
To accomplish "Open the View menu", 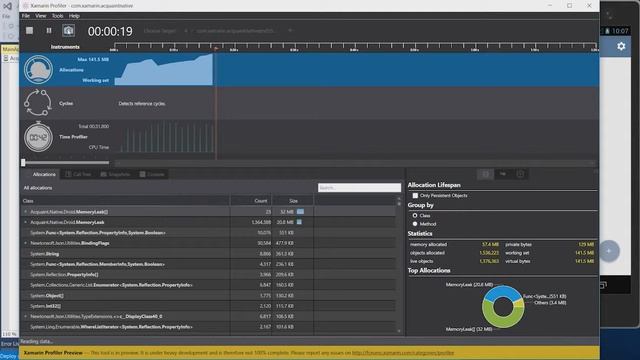I will pos(40,16).
